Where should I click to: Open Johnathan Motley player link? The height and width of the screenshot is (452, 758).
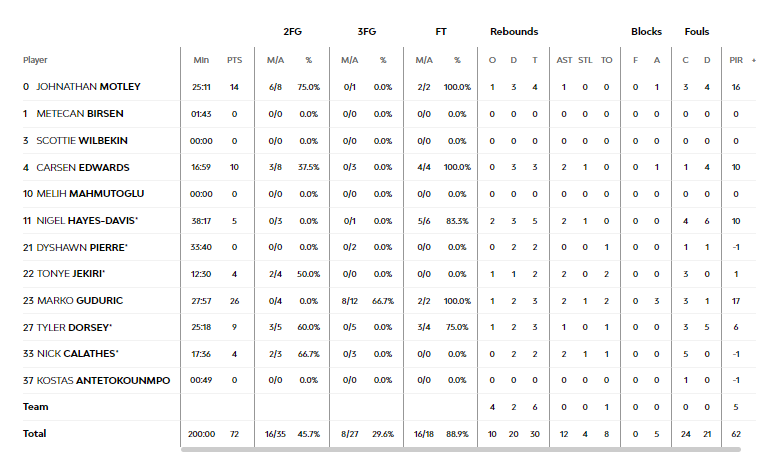88,87
